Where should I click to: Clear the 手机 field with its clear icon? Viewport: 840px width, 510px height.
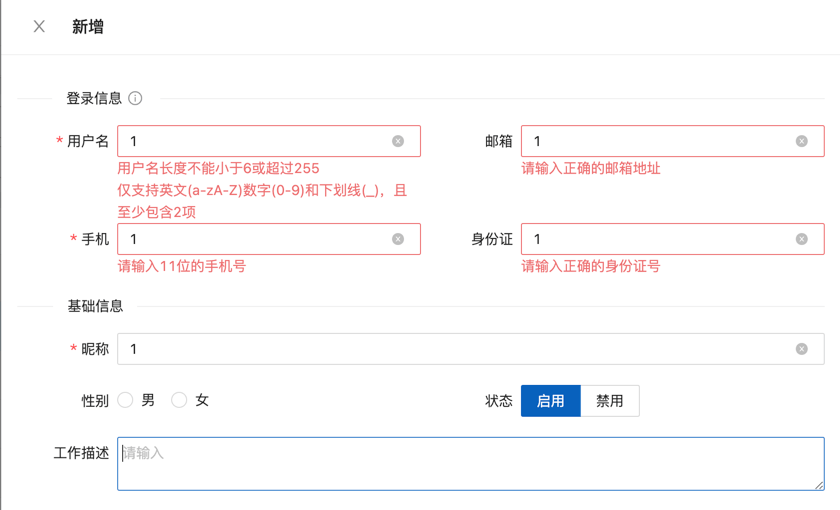point(398,239)
